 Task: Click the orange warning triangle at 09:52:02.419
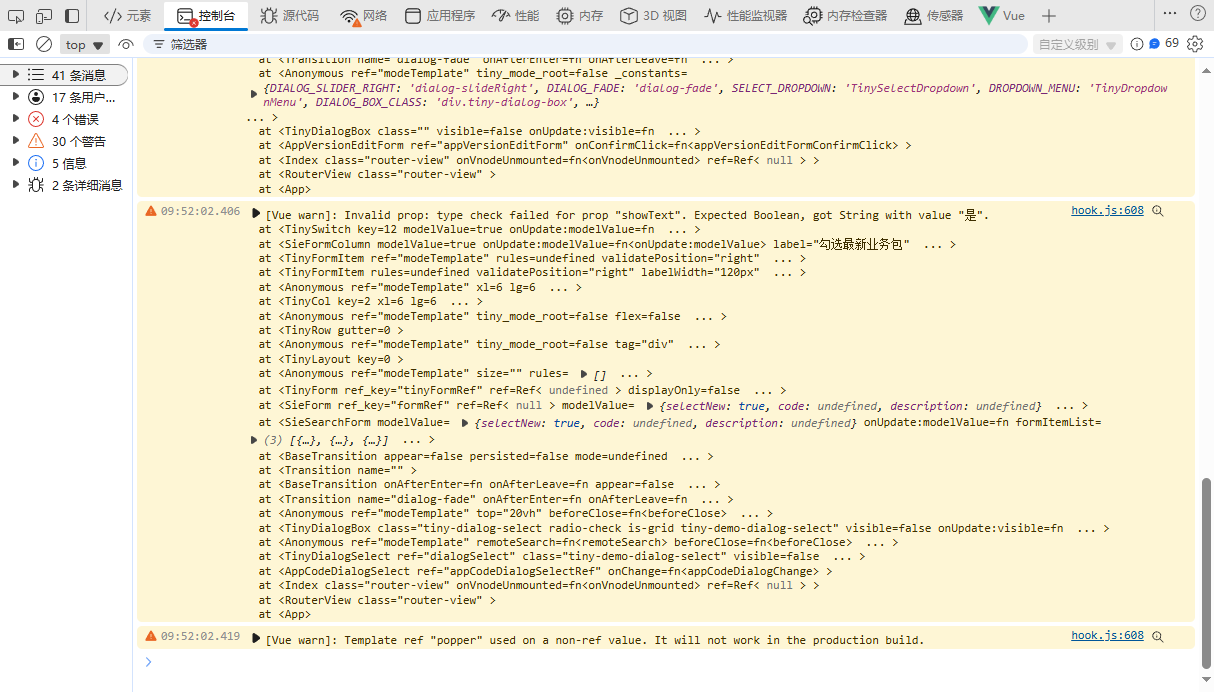point(151,636)
